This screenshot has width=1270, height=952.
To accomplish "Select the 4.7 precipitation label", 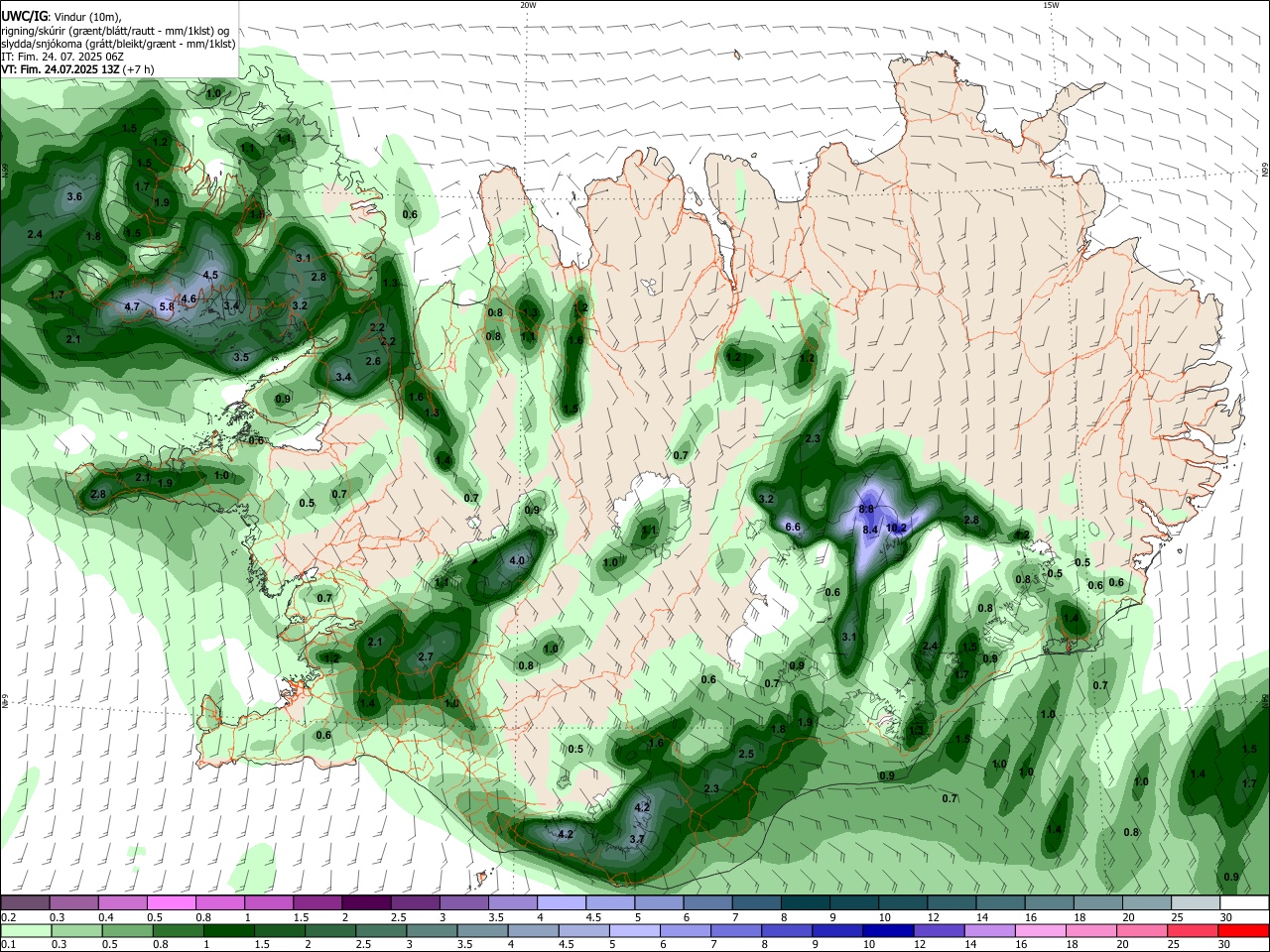I will coord(132,307).
